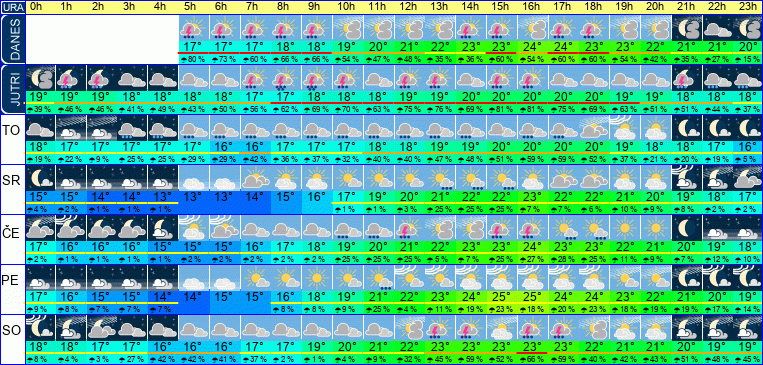Open the JUTRI day row tab

12,89
